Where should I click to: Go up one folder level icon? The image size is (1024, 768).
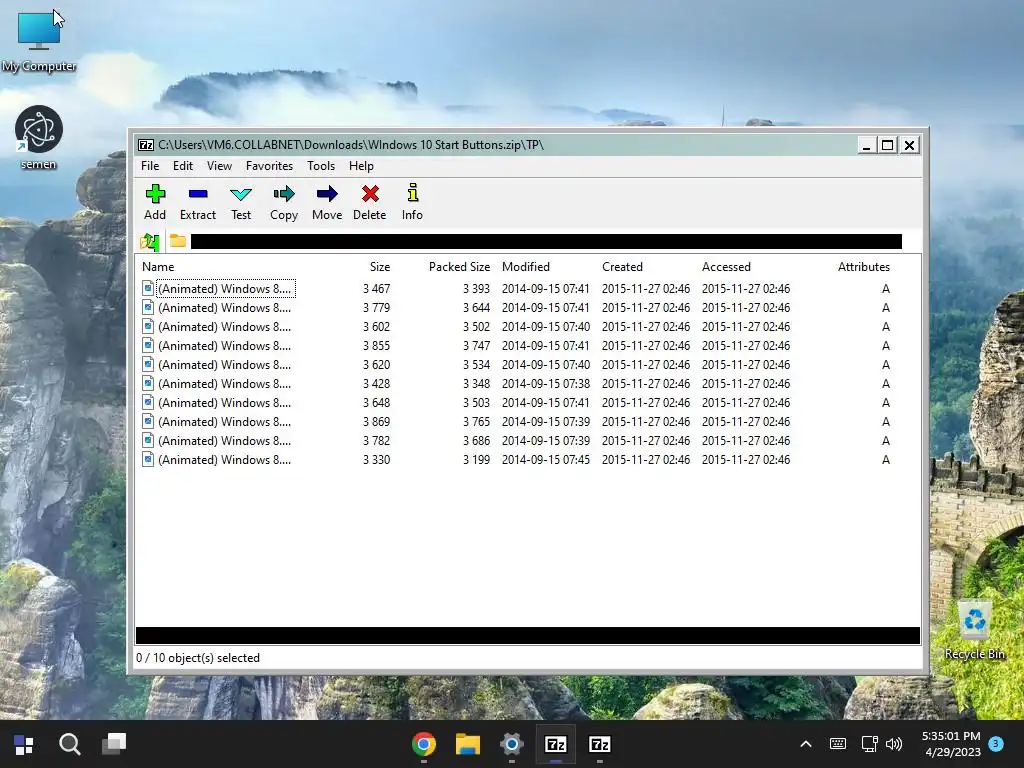[150, 242]
